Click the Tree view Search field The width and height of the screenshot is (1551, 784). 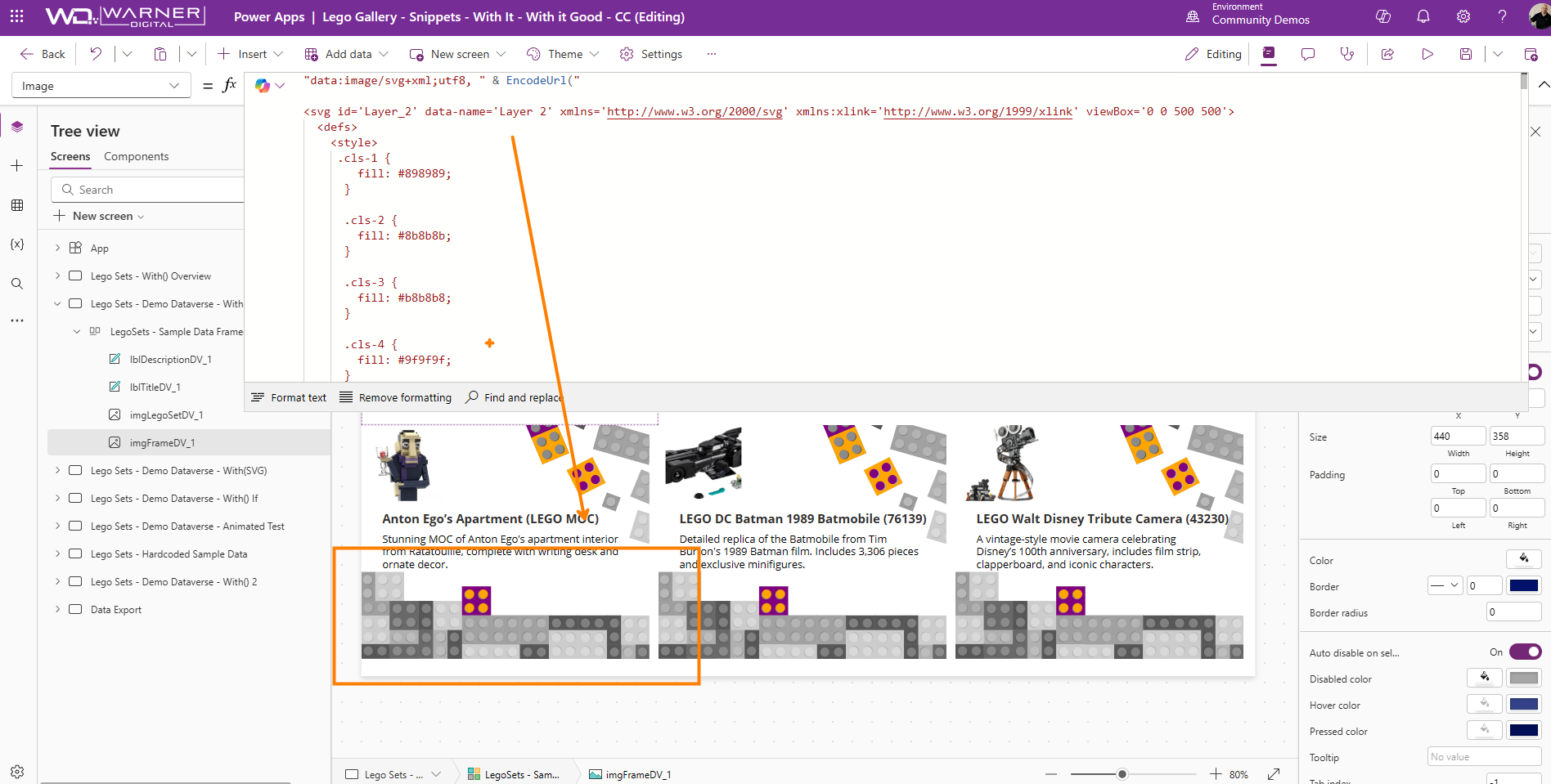click(147, 190)
